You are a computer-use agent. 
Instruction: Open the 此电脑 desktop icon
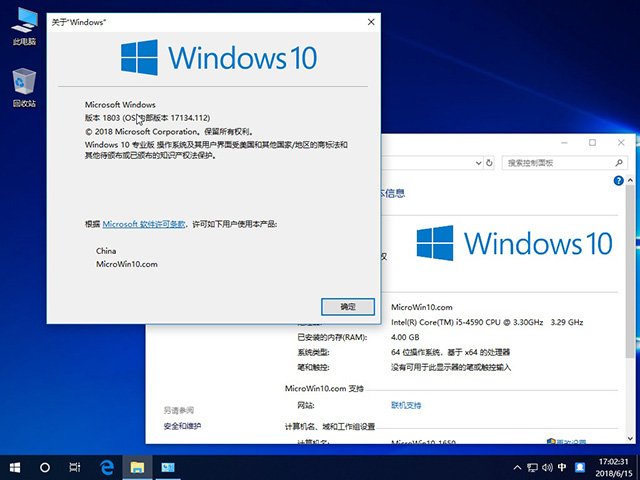(x=24, y=27)
